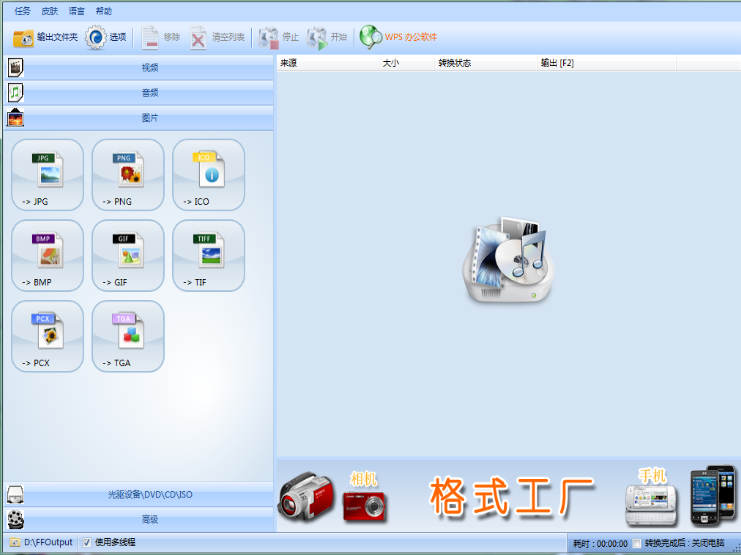Screen dimensions: 741x555
Task: Click the small folder icon in status bar
Action: point(15,542)
